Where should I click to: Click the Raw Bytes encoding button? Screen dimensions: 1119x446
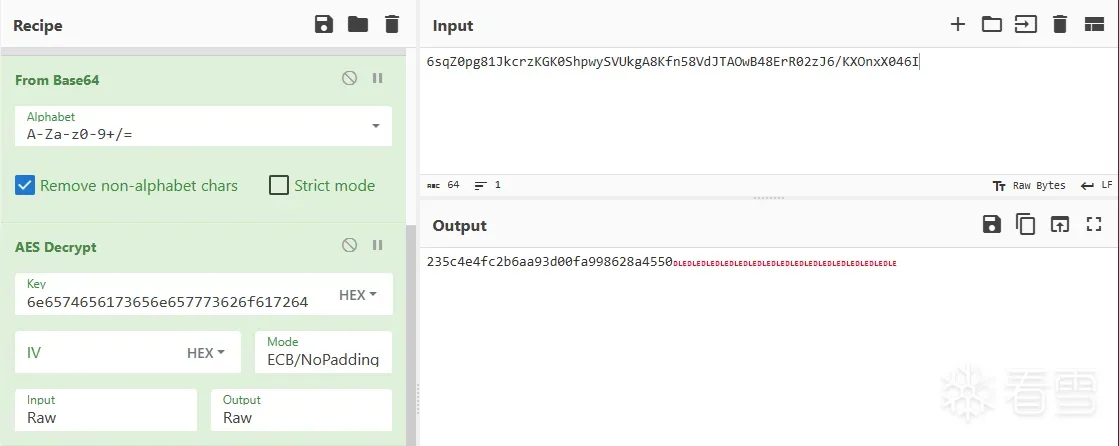click(1029, 185)
